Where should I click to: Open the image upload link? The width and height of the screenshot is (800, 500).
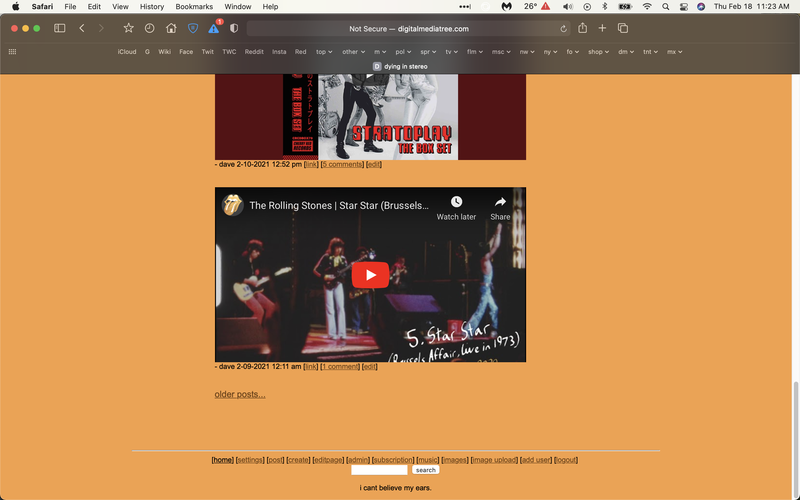[494, 460]
